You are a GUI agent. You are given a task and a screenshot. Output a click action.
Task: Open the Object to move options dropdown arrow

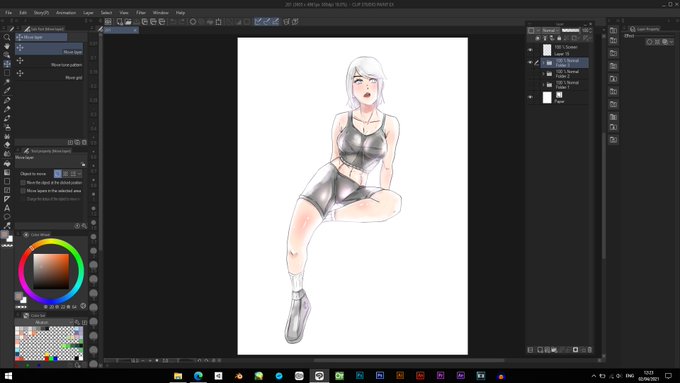(x=79, y=173)
